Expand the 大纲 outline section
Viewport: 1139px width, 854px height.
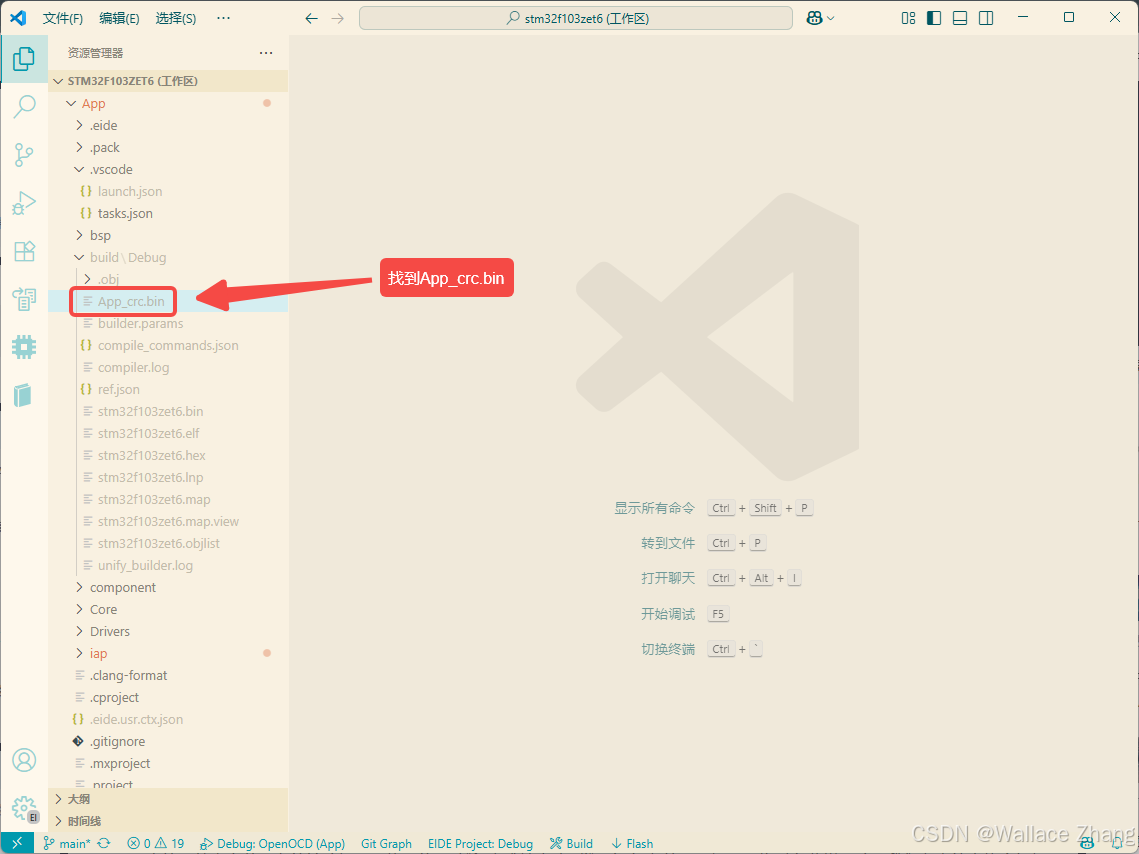click(x=169, y=799)
